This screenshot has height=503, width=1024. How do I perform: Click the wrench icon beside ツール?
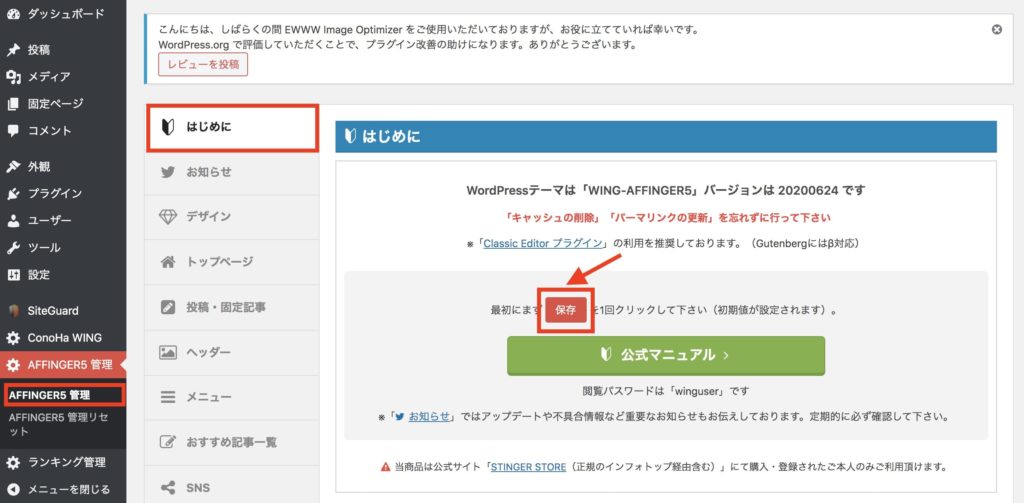pyautogui.click(x=13, y=248)
